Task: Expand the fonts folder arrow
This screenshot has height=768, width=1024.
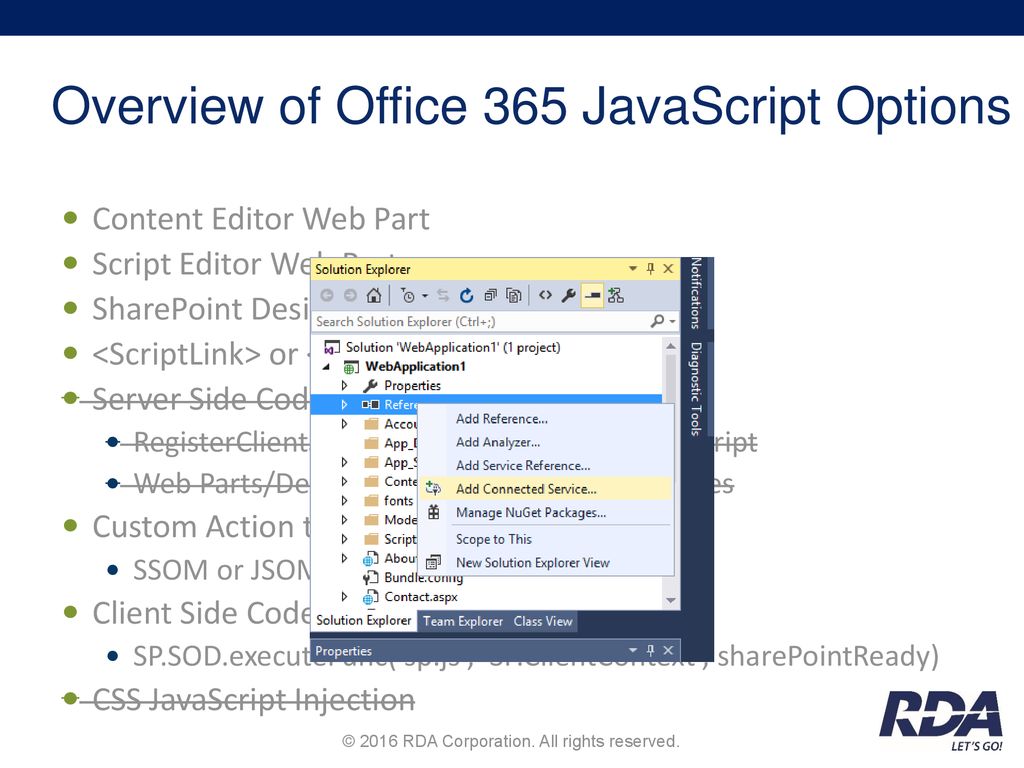Action: pos(344,501)
